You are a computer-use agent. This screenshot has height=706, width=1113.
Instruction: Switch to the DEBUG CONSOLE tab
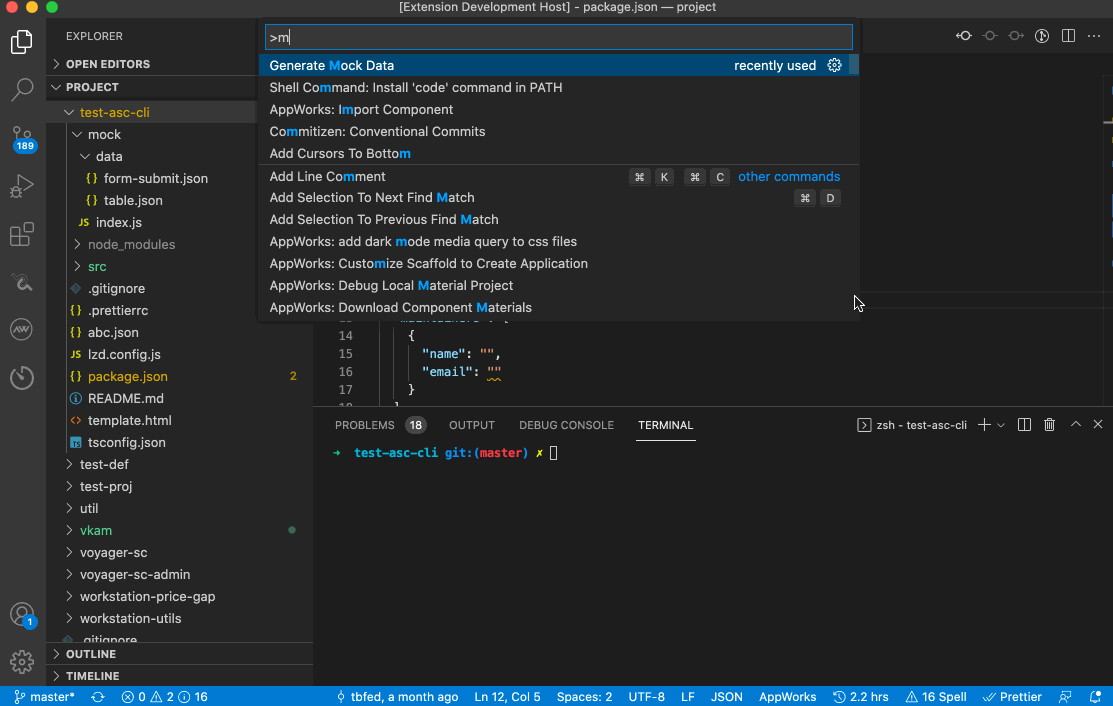(566, 425)
